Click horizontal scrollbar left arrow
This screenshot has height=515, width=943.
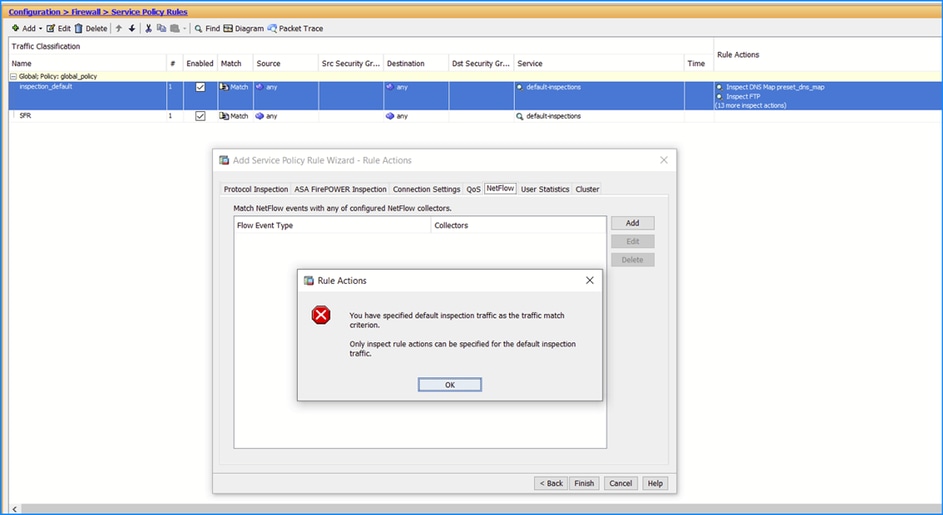14,509
